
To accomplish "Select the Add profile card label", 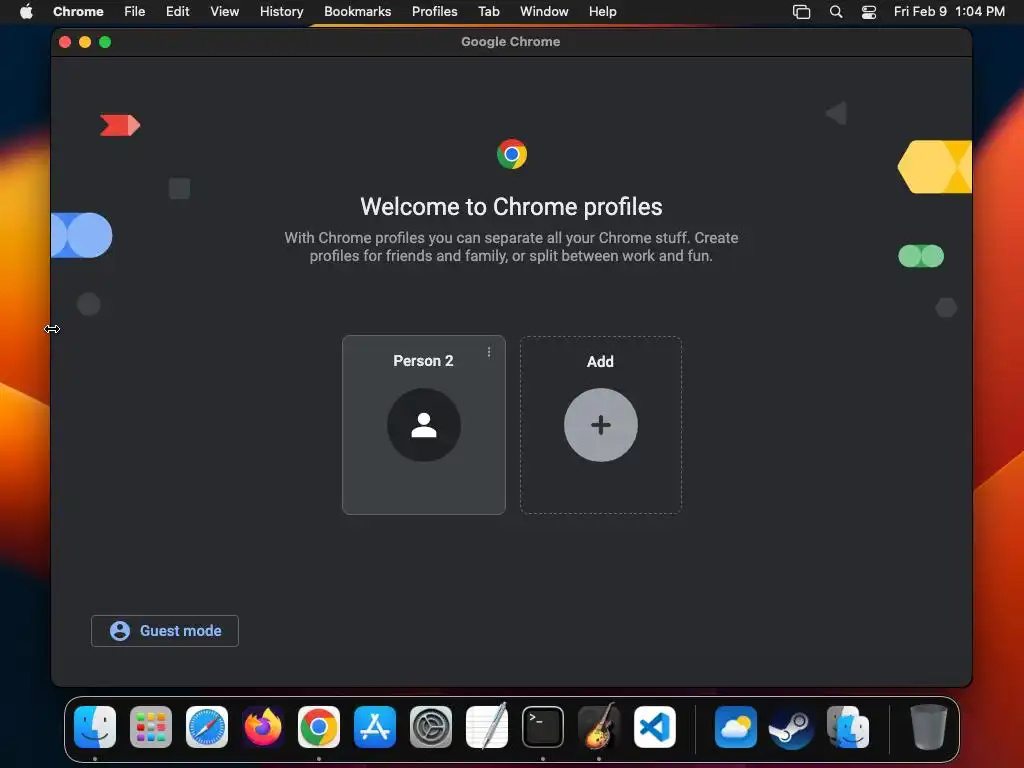I will (600, 361).
